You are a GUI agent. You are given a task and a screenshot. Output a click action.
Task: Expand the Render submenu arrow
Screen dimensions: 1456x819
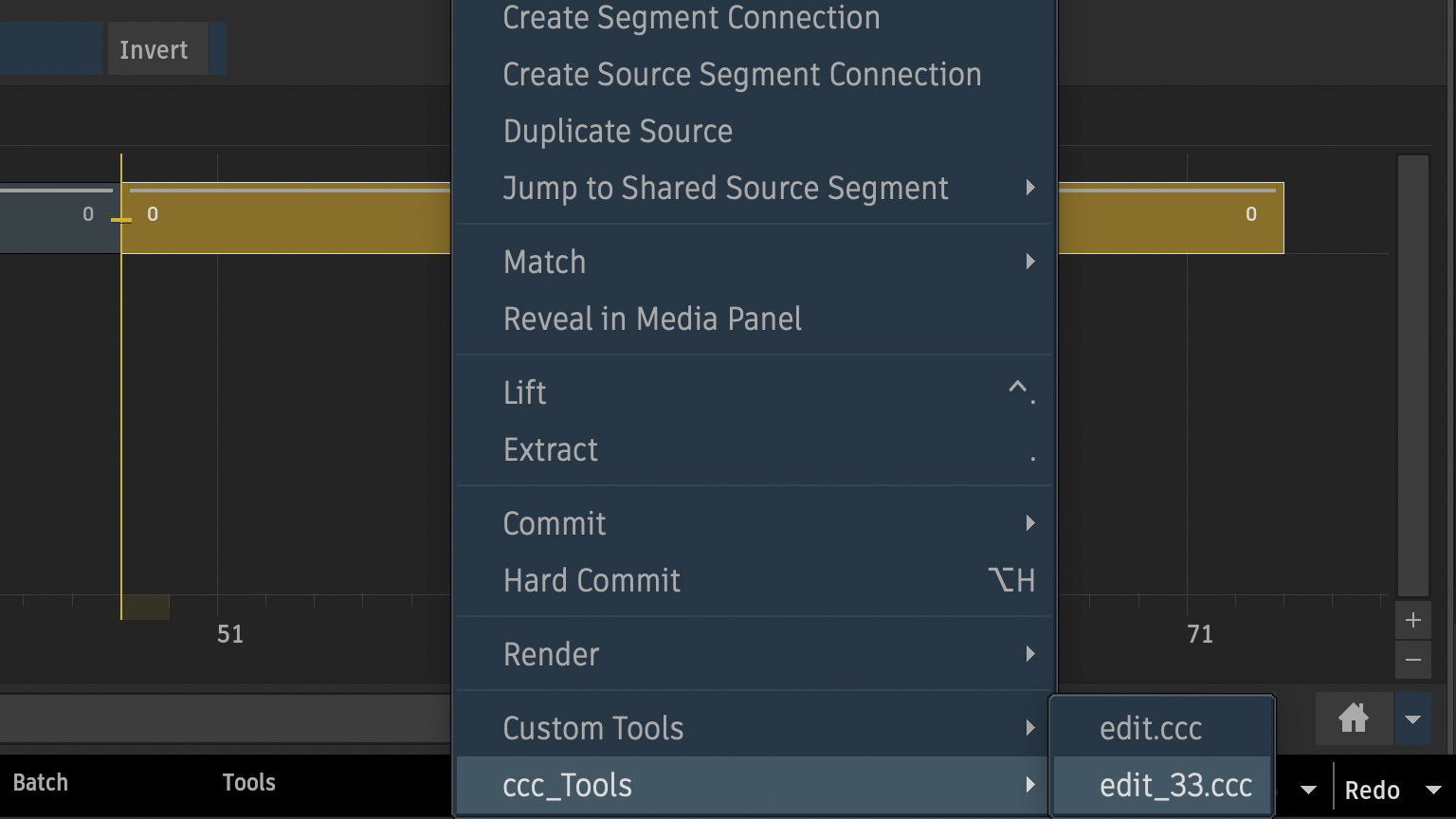click(x=1030, y=654)
